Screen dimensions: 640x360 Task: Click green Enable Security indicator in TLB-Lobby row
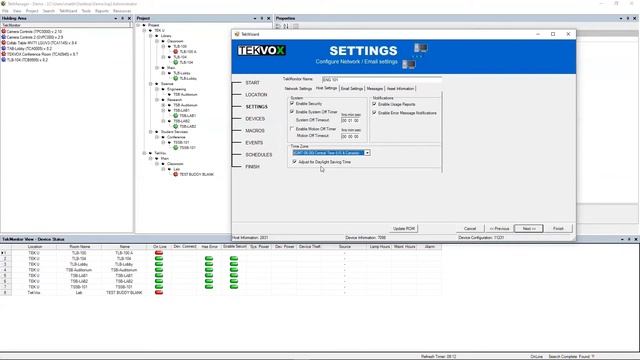(233, 264)
